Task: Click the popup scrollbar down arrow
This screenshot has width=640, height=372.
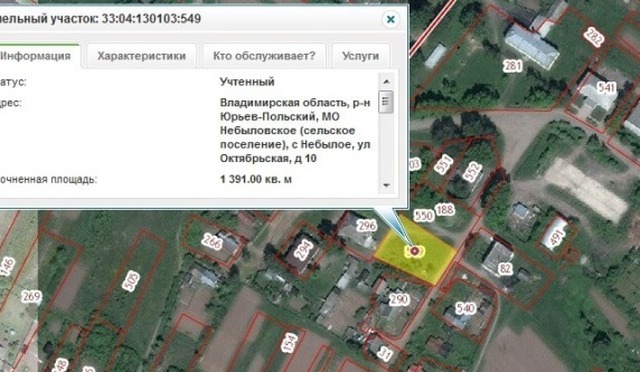Action: click(x=386, y=185)
